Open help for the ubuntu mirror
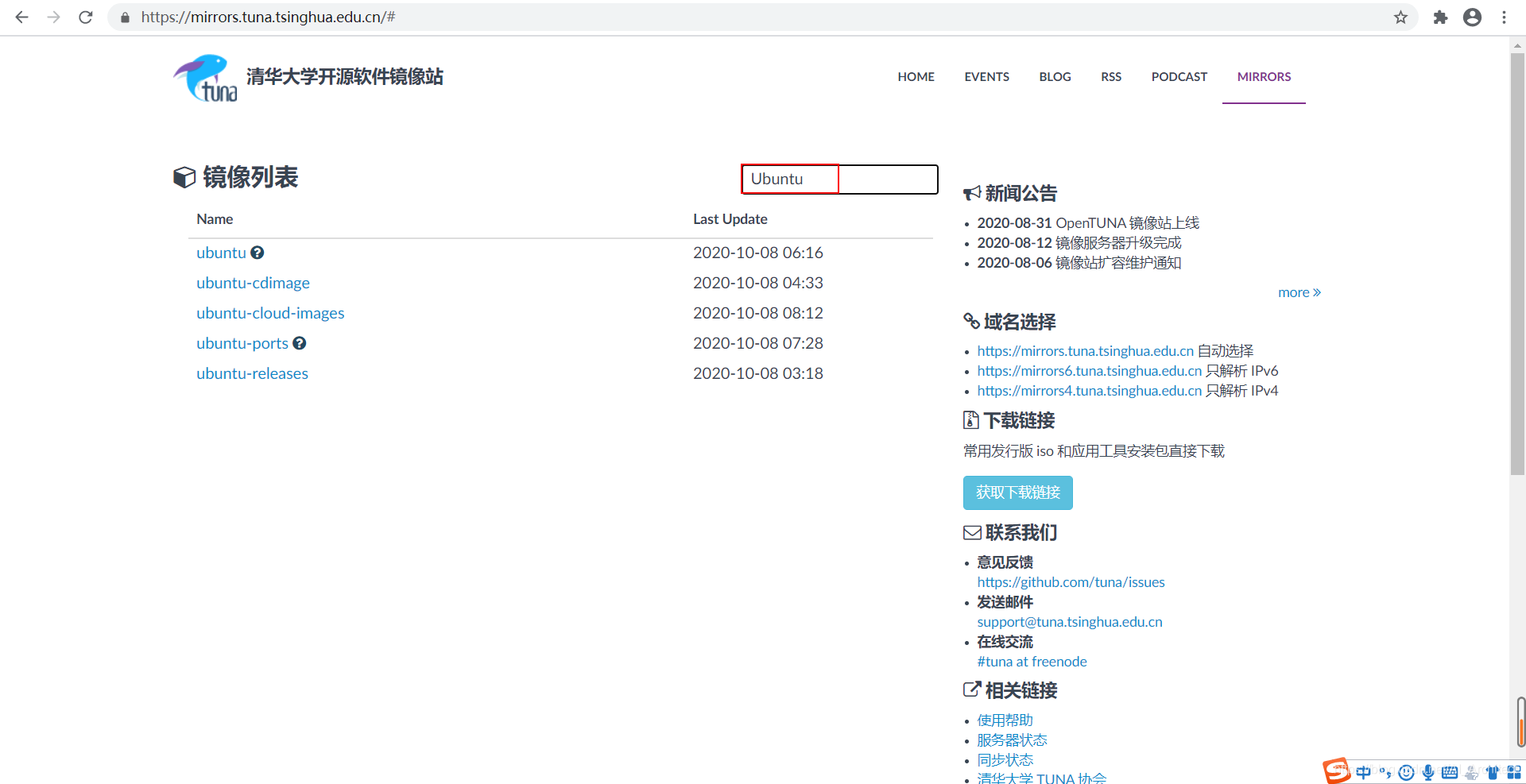 coord(258,253)
